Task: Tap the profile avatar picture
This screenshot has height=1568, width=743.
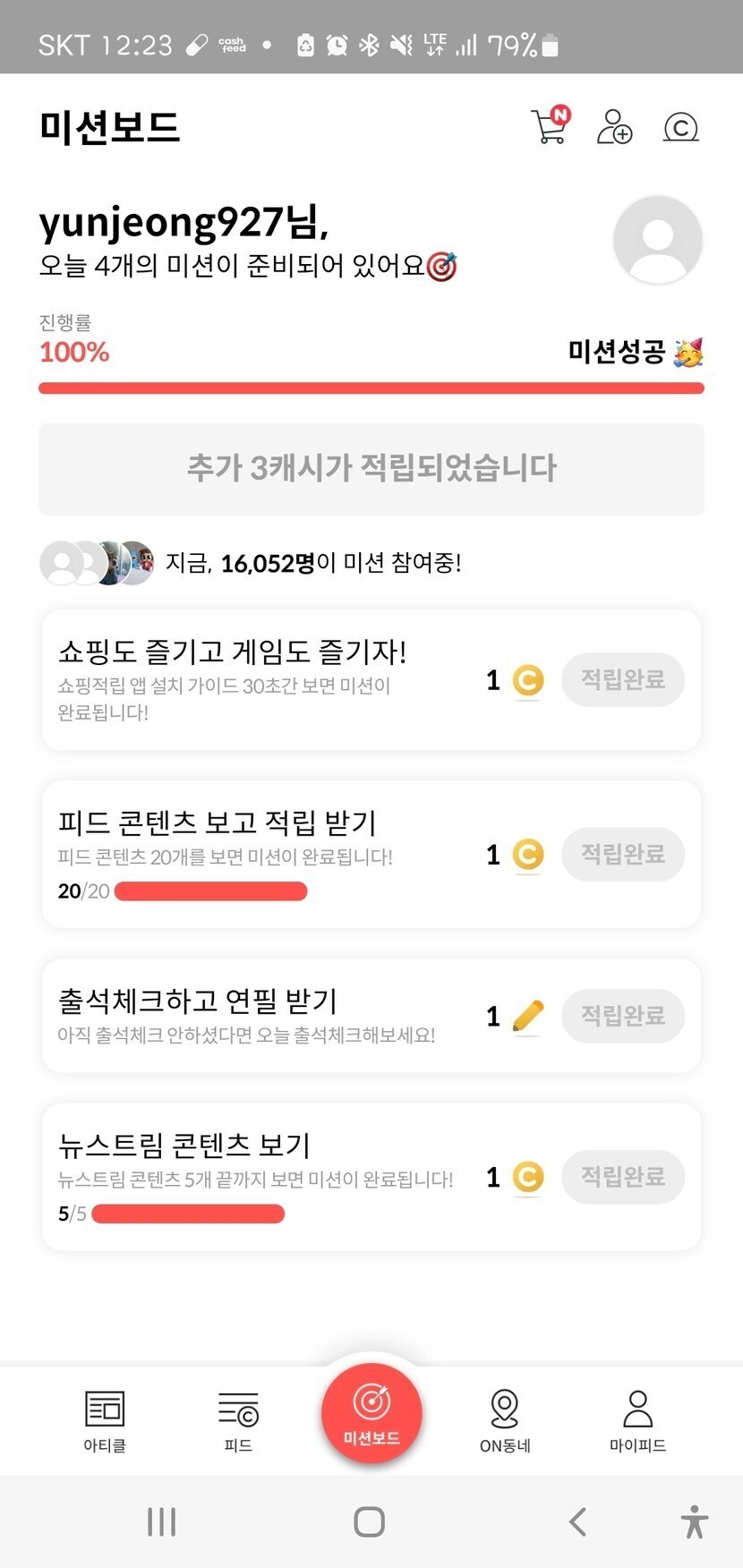Action: [x=657, y=239]
